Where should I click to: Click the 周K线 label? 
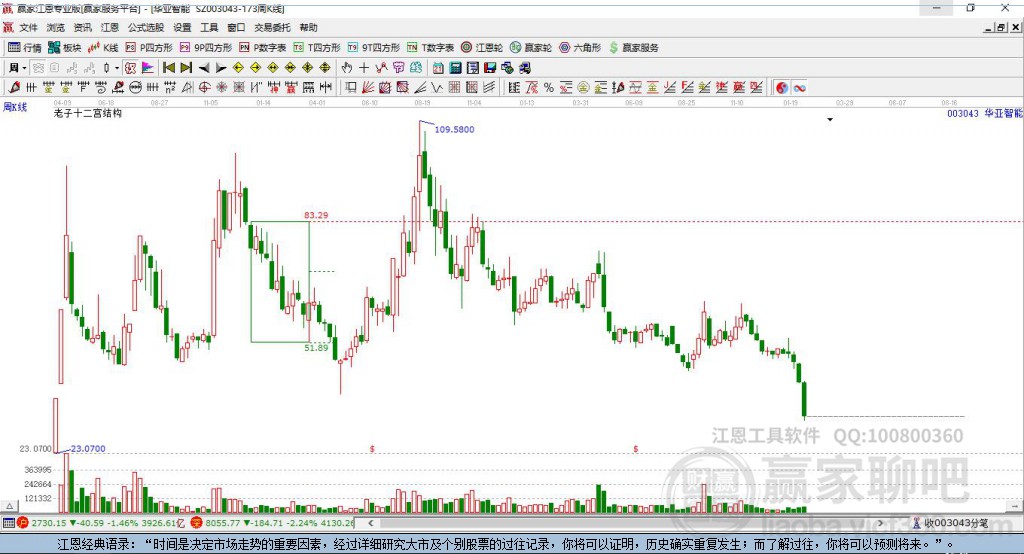(x=15, y=107)
